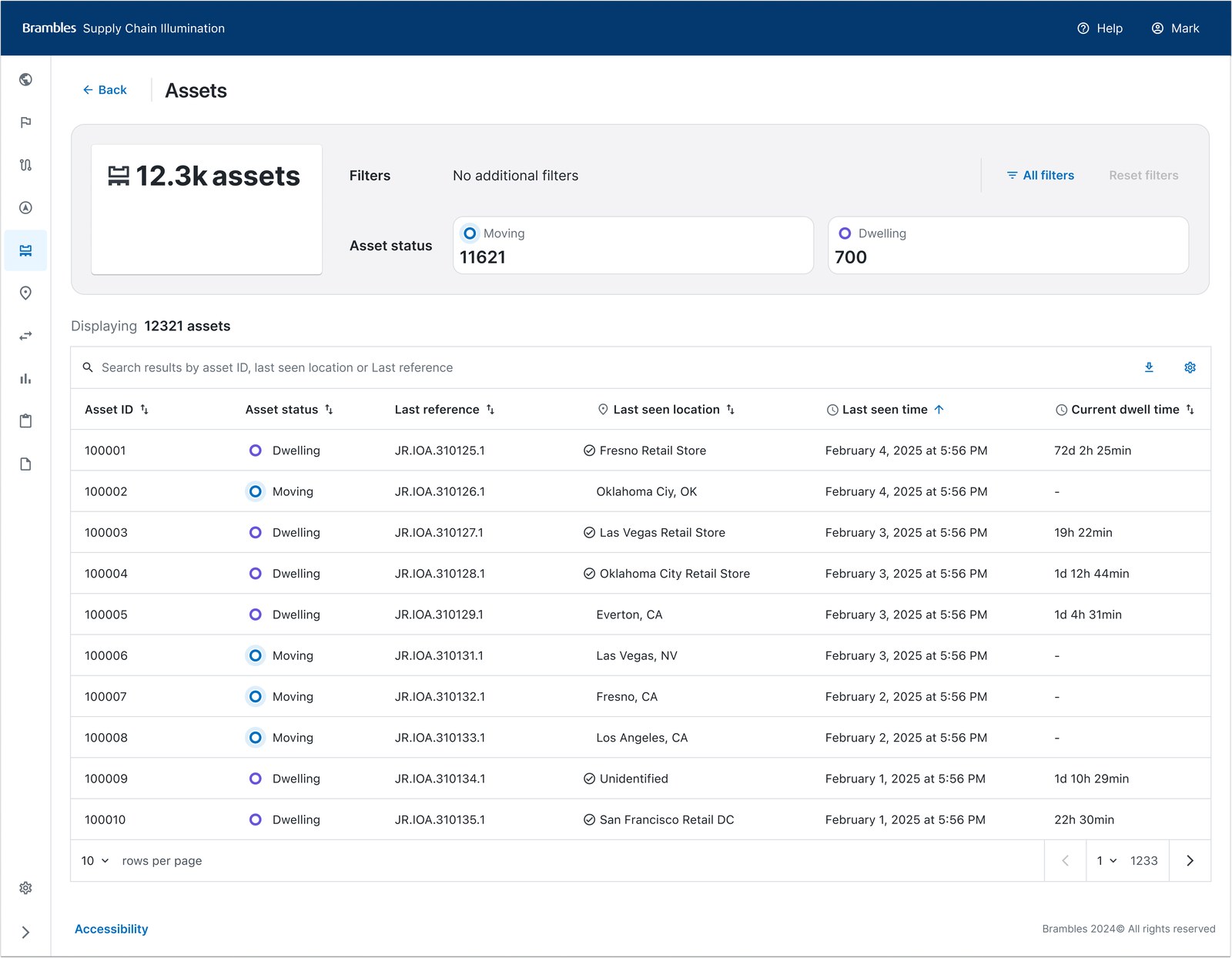1232x958 pixels.
Task: Go back using the Back link
Action: coord(105,90)
